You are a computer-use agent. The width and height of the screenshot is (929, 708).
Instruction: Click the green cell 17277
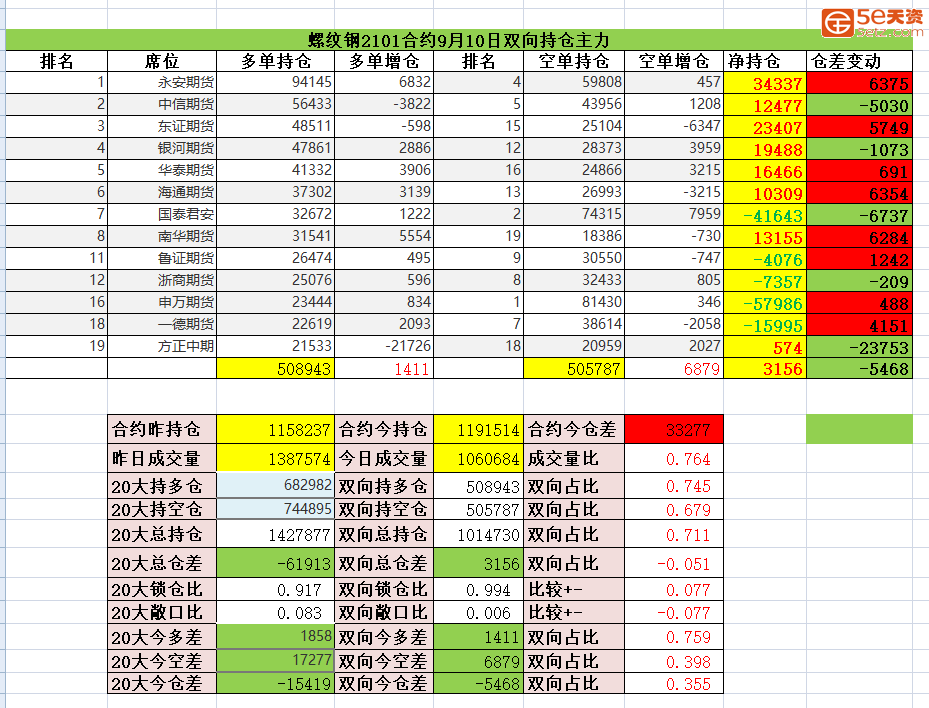[x=276, y=660]
